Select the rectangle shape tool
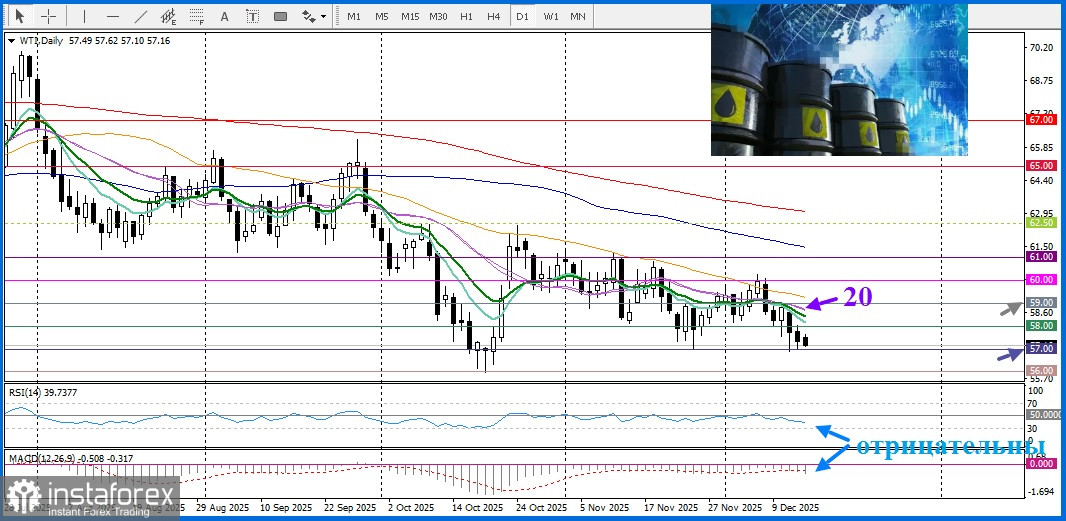The height and width of the screenshot is (521, 1066). pyautogui.click(x=280, y=16)
